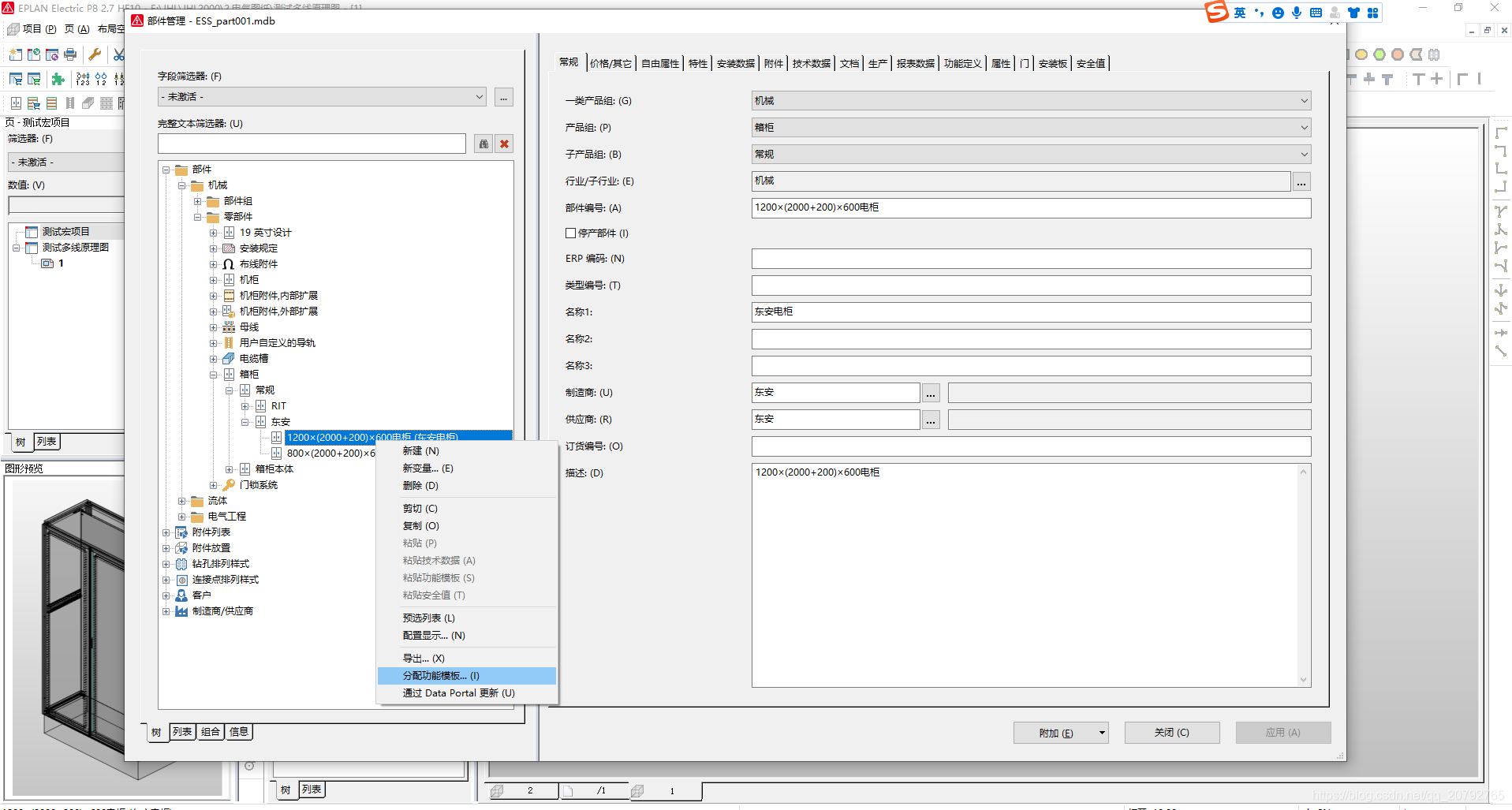Click the microphone icon in IME bar
This screenshot has height=810, width=1512.
pyautogui.click(x=1297, y=13)
